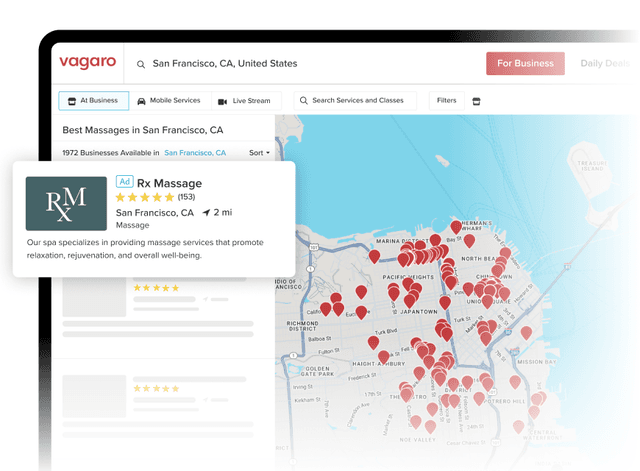Image resolution: width=640 pixels, height=471 pixels.
Task: Click the Golden Gate Park map label
Action: pyautogui.click(x=318, y=371)
